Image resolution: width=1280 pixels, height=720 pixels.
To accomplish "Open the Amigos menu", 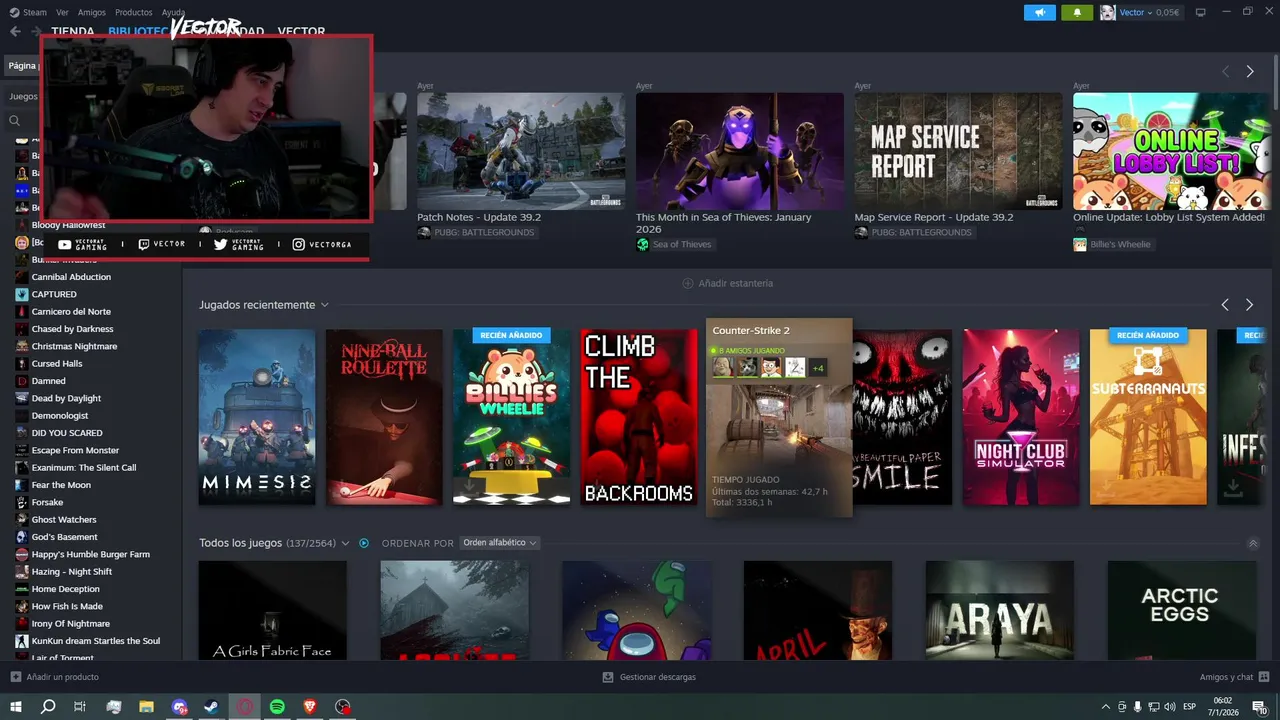I will [92, 12].
